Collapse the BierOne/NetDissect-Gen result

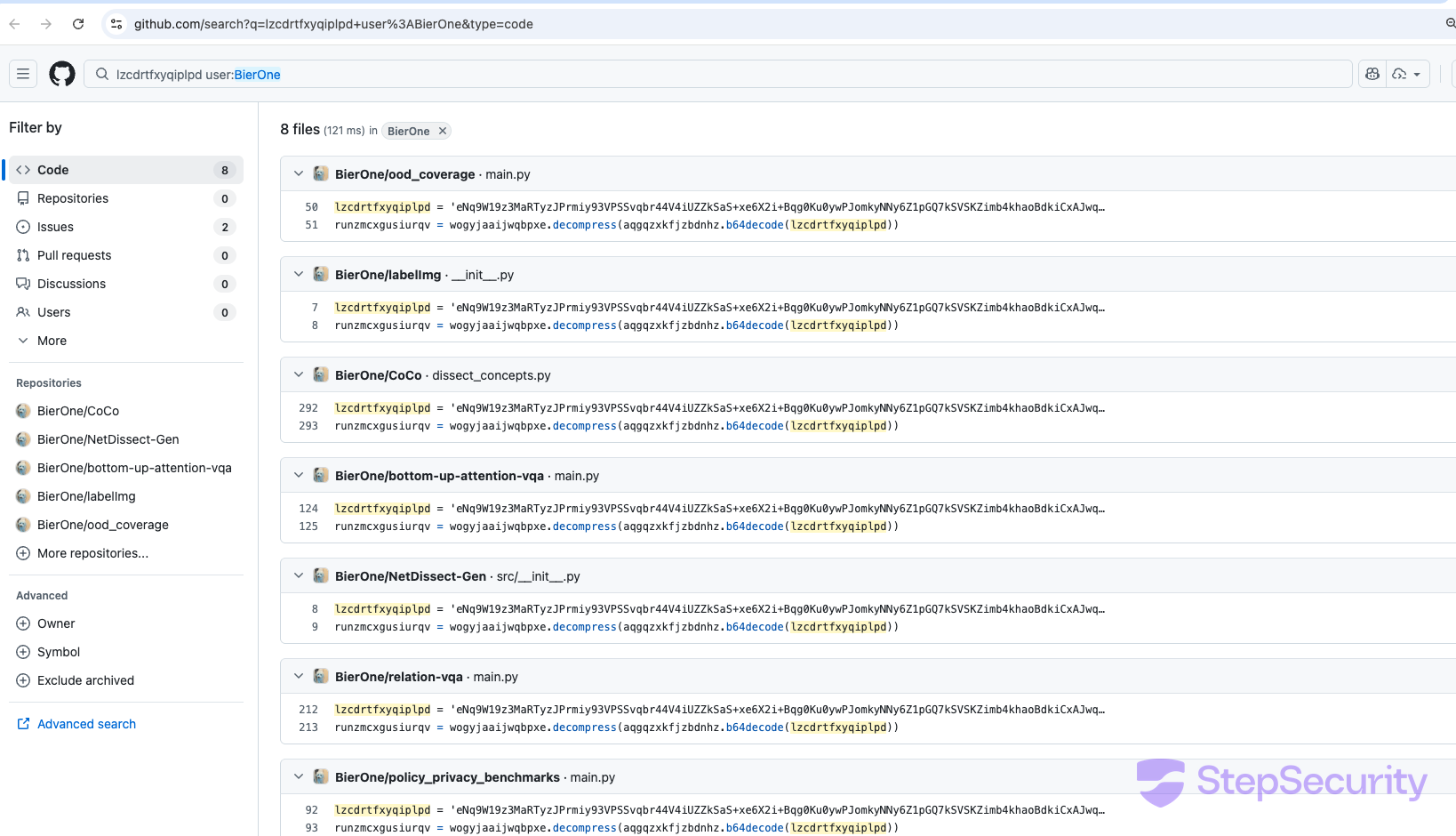tap(299, 575)
